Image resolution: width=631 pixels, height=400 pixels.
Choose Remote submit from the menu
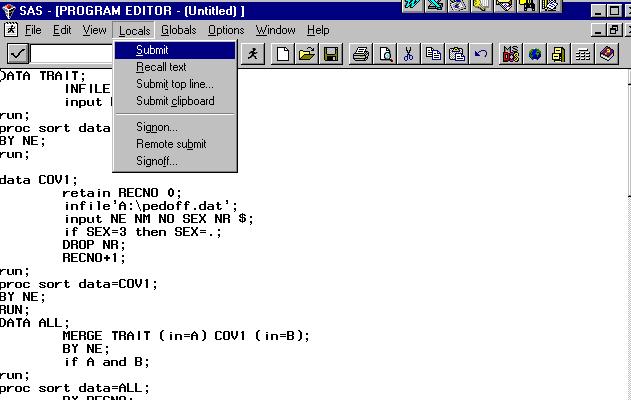[175, 144]
